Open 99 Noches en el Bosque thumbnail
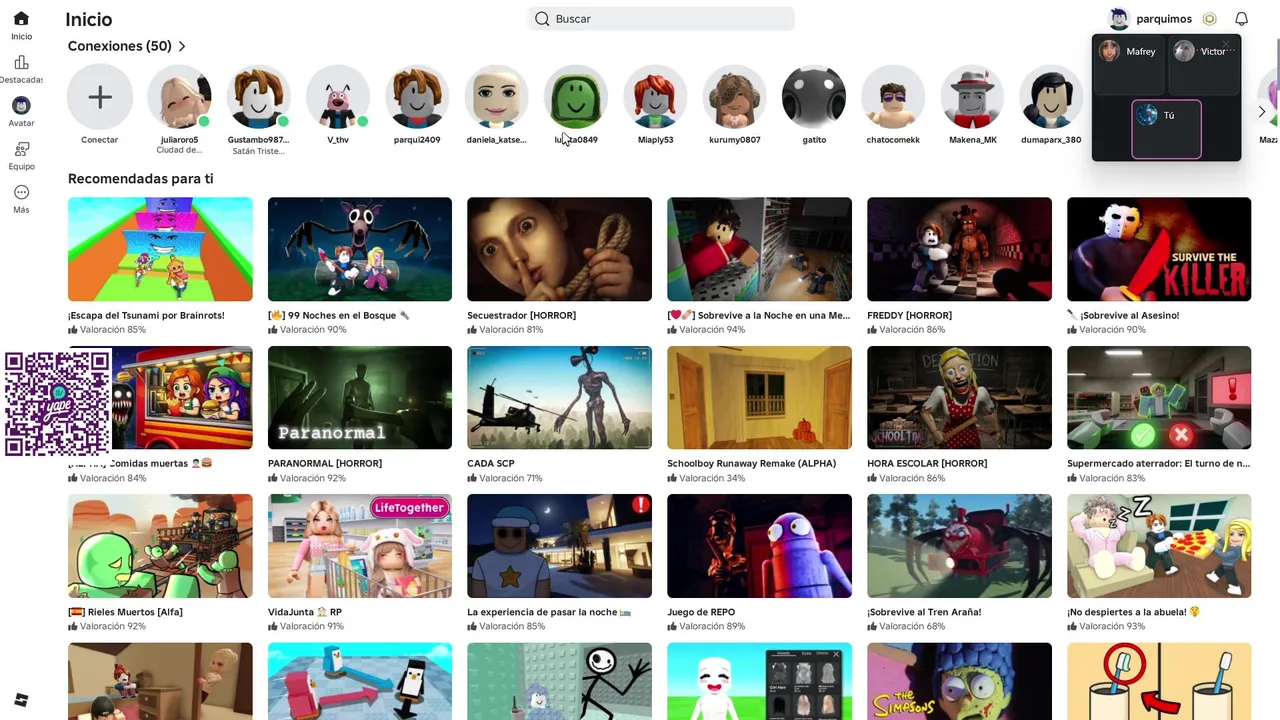 click(360, 249)
